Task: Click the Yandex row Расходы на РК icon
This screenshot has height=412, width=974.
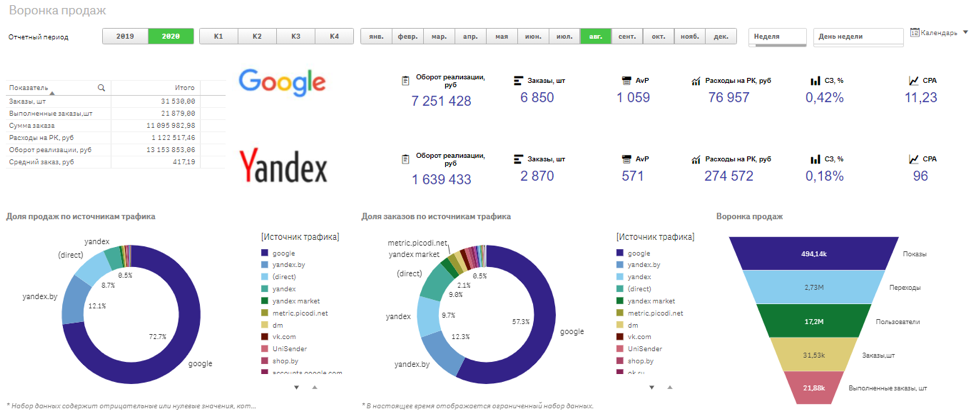Action: tap(696, 159)
